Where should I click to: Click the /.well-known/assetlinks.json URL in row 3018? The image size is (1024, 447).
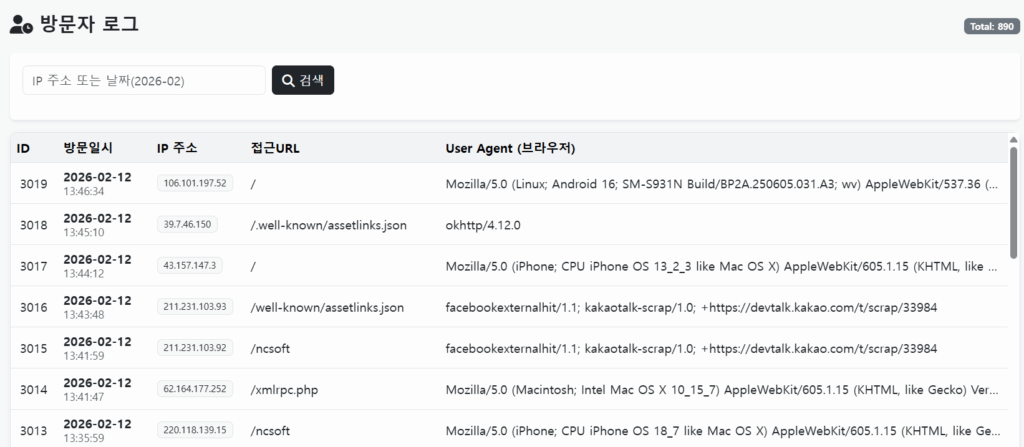328,225
